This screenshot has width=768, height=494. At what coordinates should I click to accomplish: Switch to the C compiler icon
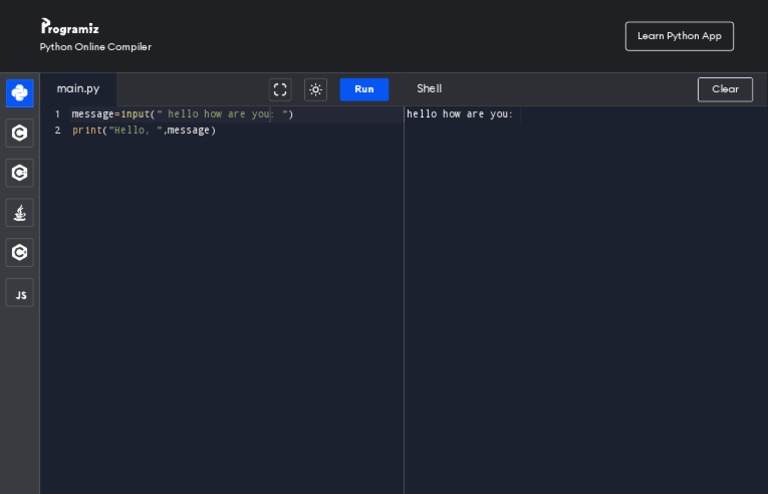20,133
